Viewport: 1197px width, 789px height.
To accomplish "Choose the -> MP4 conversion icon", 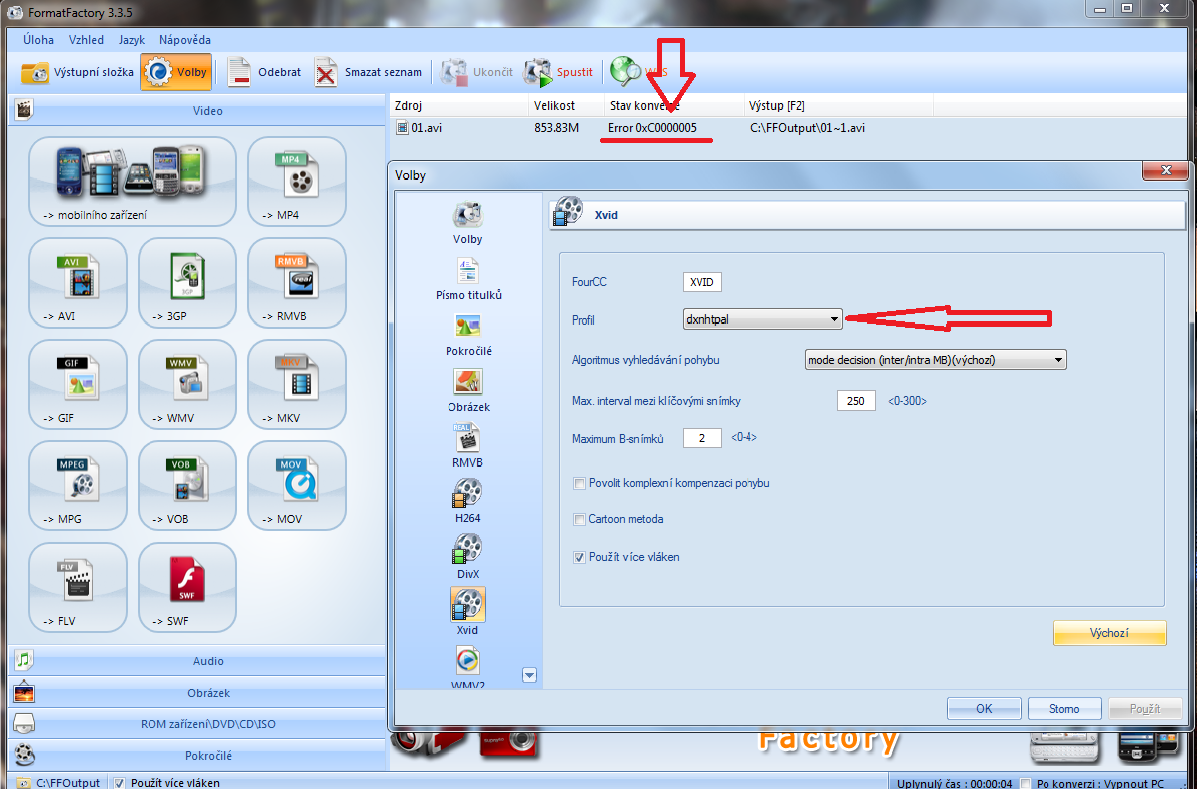I will [x=297, y=182].
